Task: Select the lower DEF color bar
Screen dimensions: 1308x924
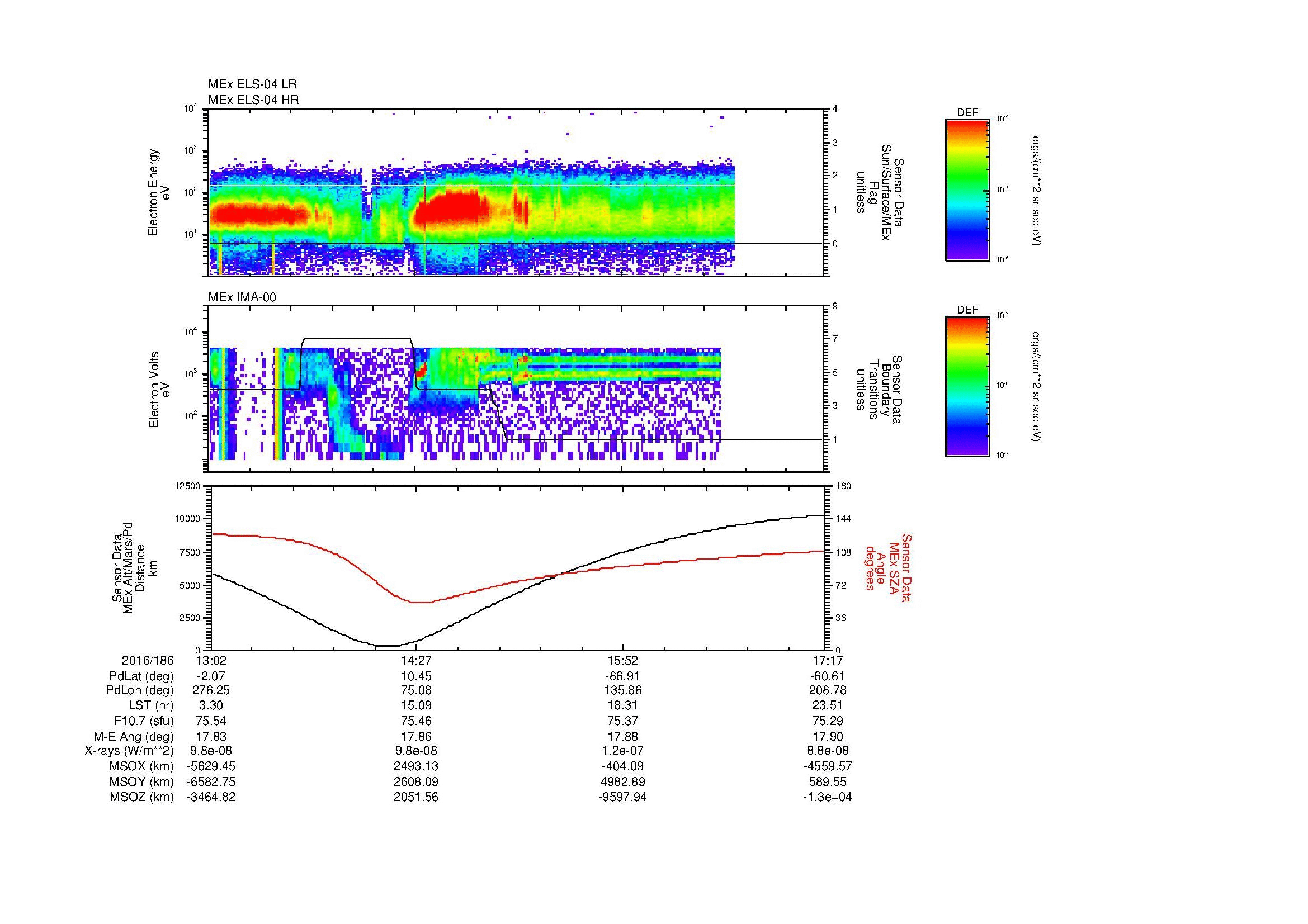Action: tap(967, 387)
